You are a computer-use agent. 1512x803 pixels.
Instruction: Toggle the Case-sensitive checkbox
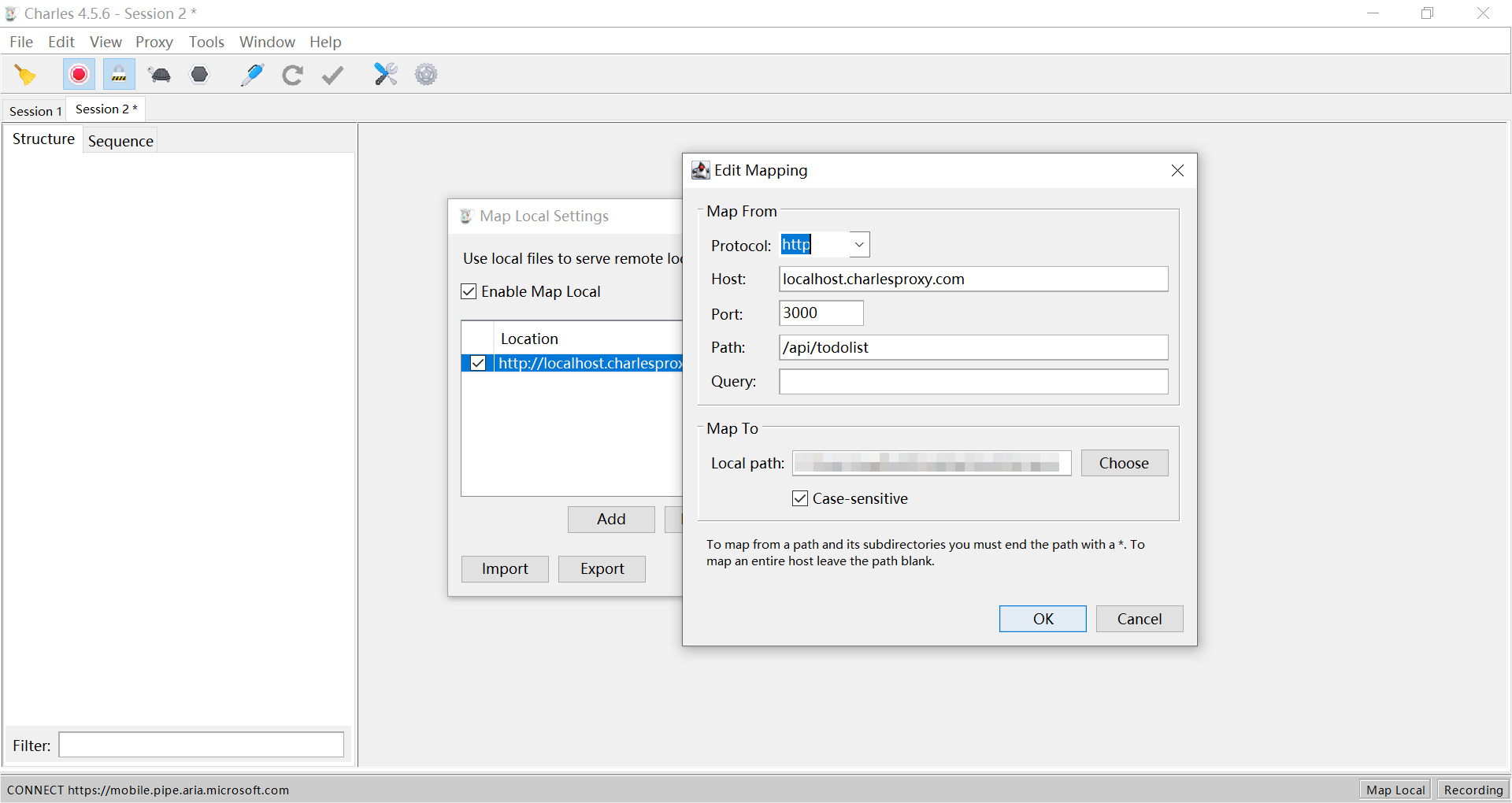coord(800,498)
